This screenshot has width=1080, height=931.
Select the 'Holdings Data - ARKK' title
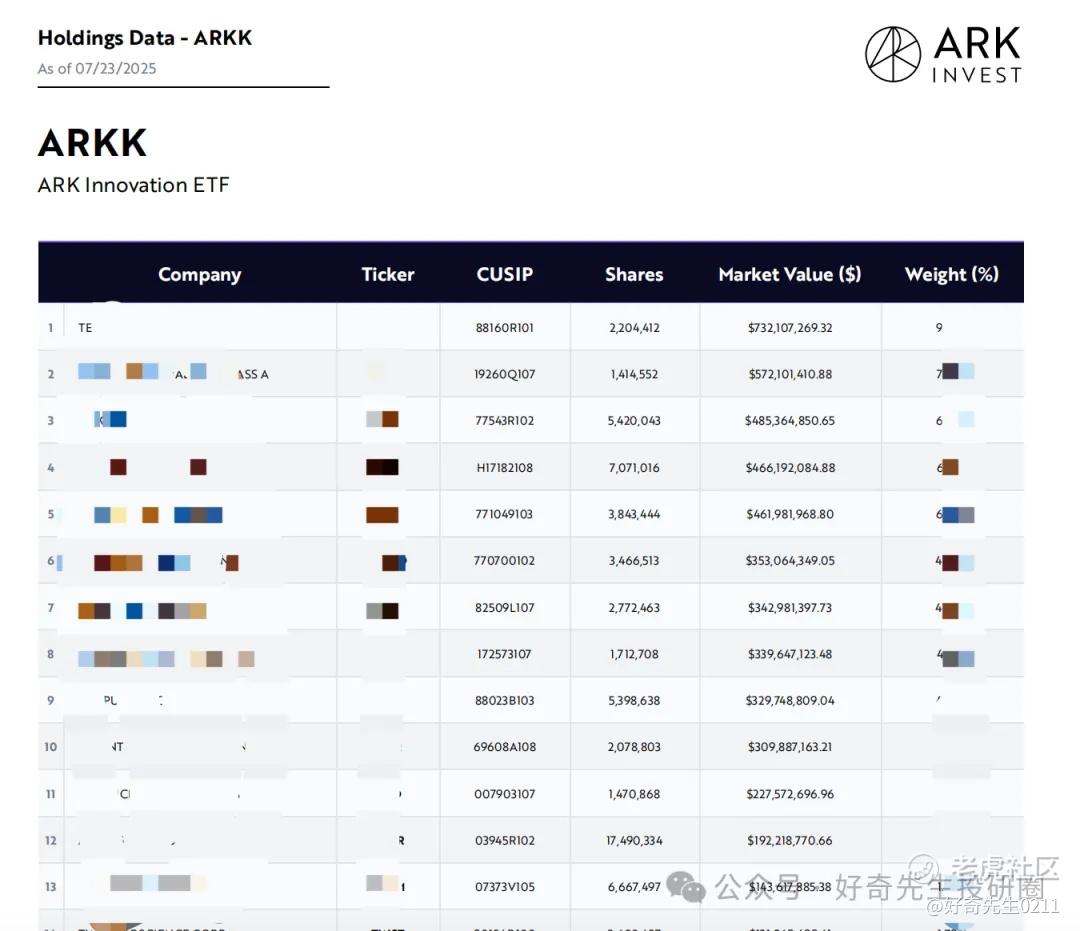click(x=145, y=38)
